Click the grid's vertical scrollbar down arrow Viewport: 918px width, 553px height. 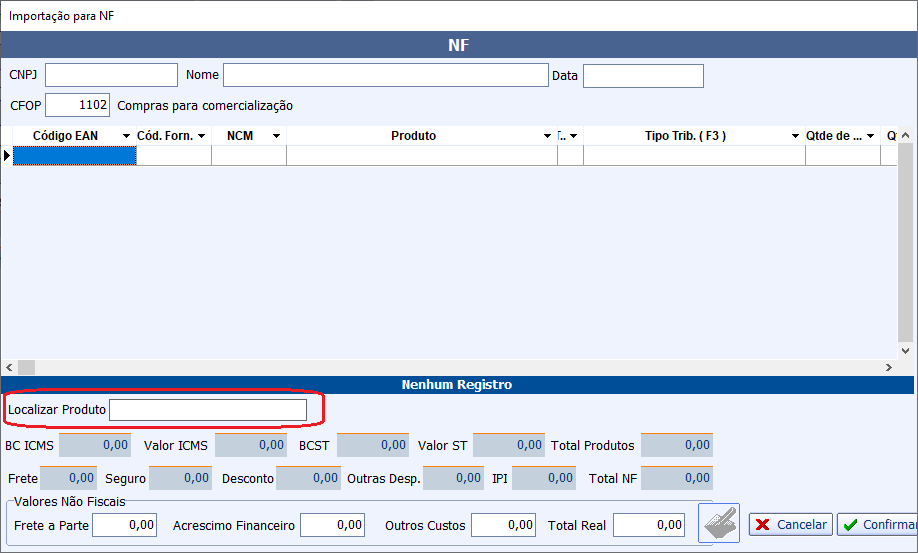pos(906,351)
